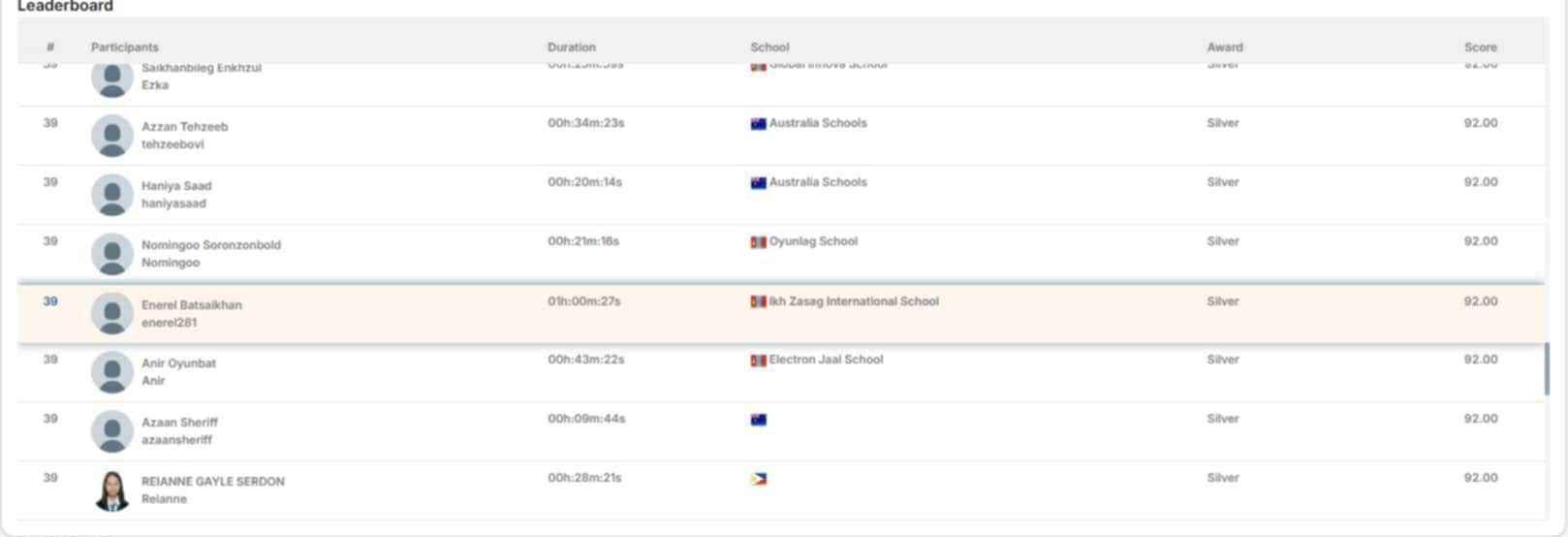The image size is (1568, 537).
Task: Open Haniya Saad's Australia Schools link
Action: tap(817, 182)
